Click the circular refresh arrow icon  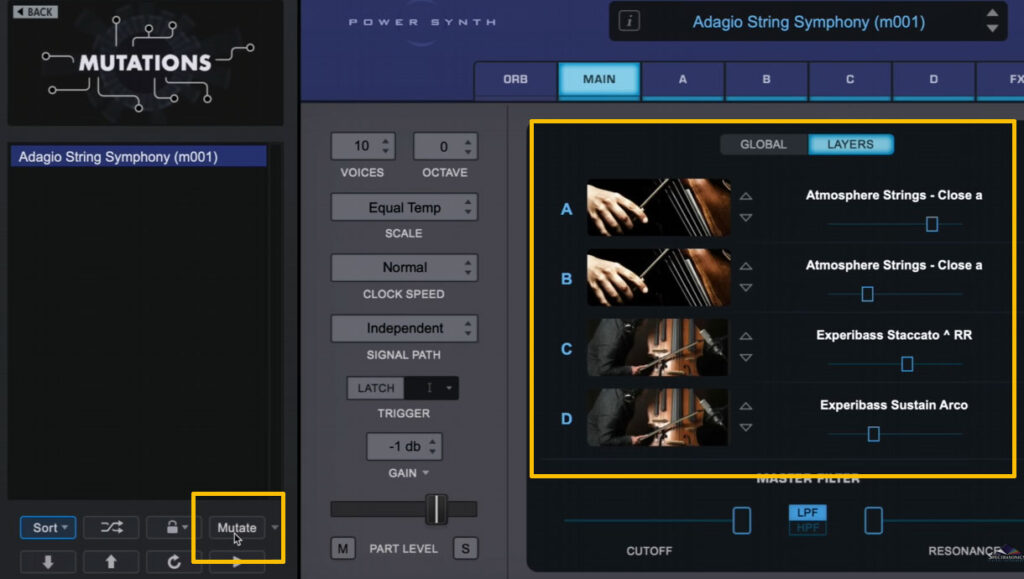pos(173,562)
